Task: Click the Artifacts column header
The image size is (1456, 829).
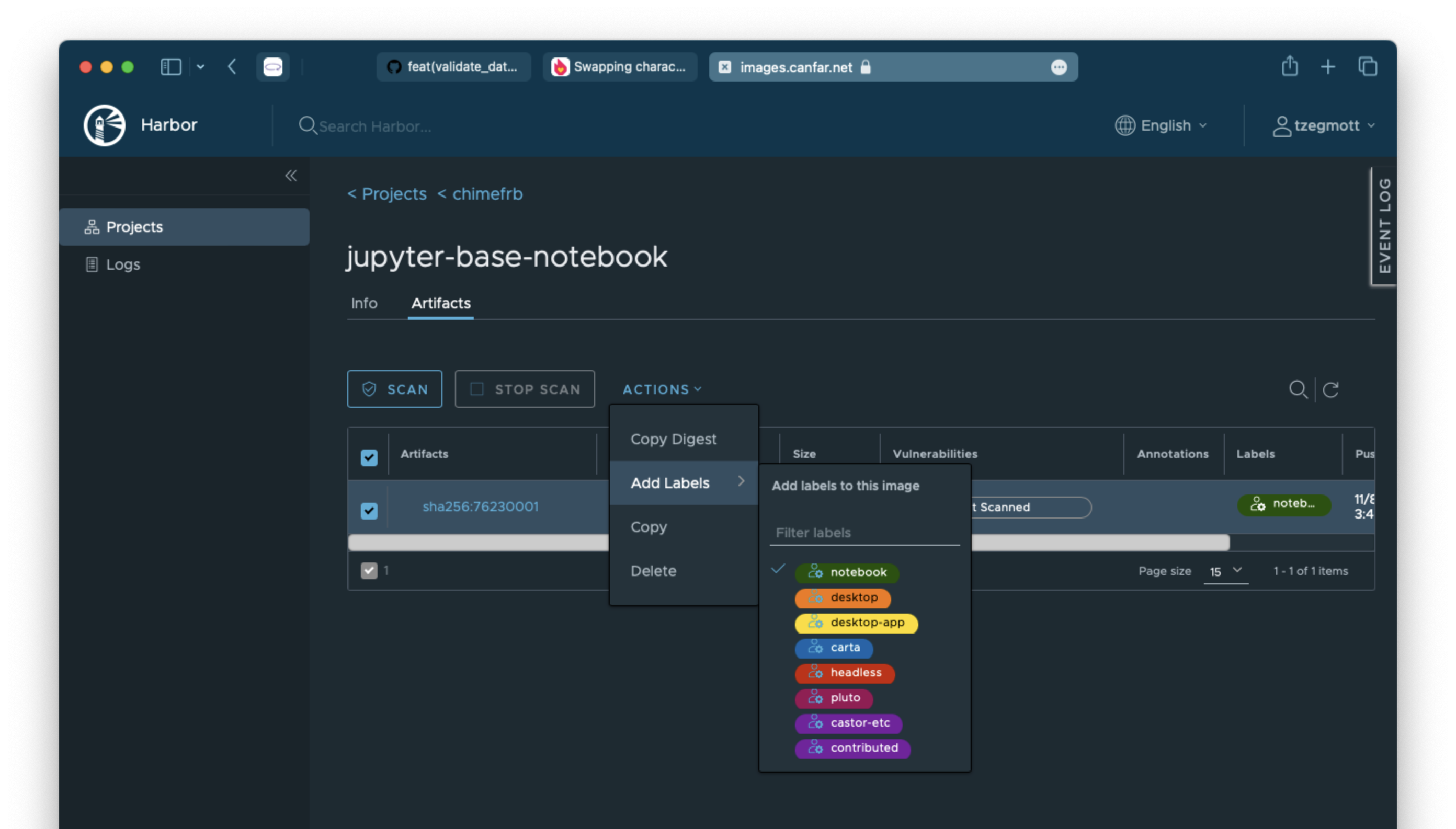Action: pyautogui.click(x=424, y=454)
